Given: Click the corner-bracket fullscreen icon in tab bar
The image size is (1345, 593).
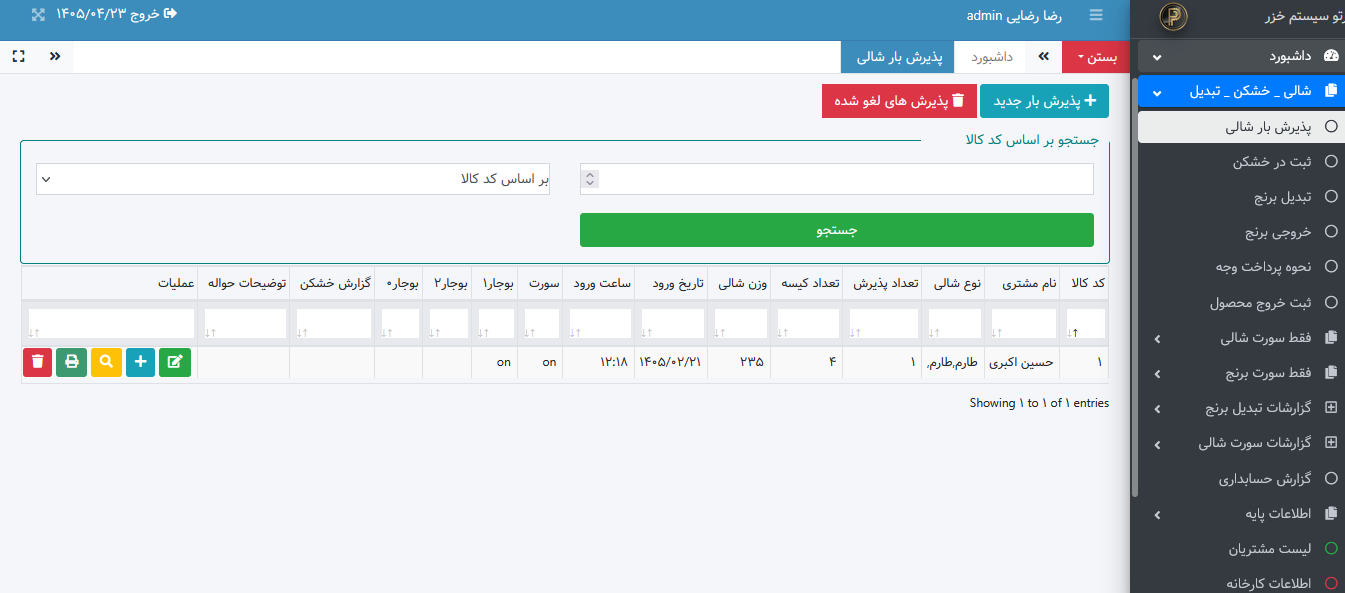Looking at the screenshot, I should pyautogui.click(x=18, y=57).
